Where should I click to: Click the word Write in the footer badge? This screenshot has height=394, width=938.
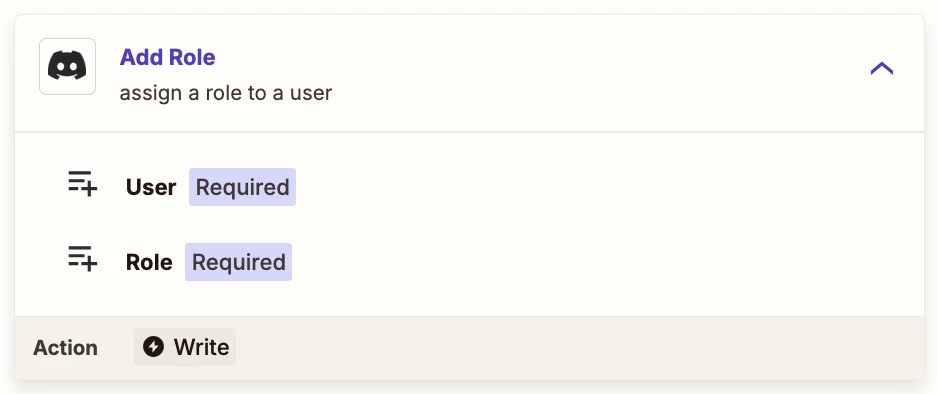(202, 347)
